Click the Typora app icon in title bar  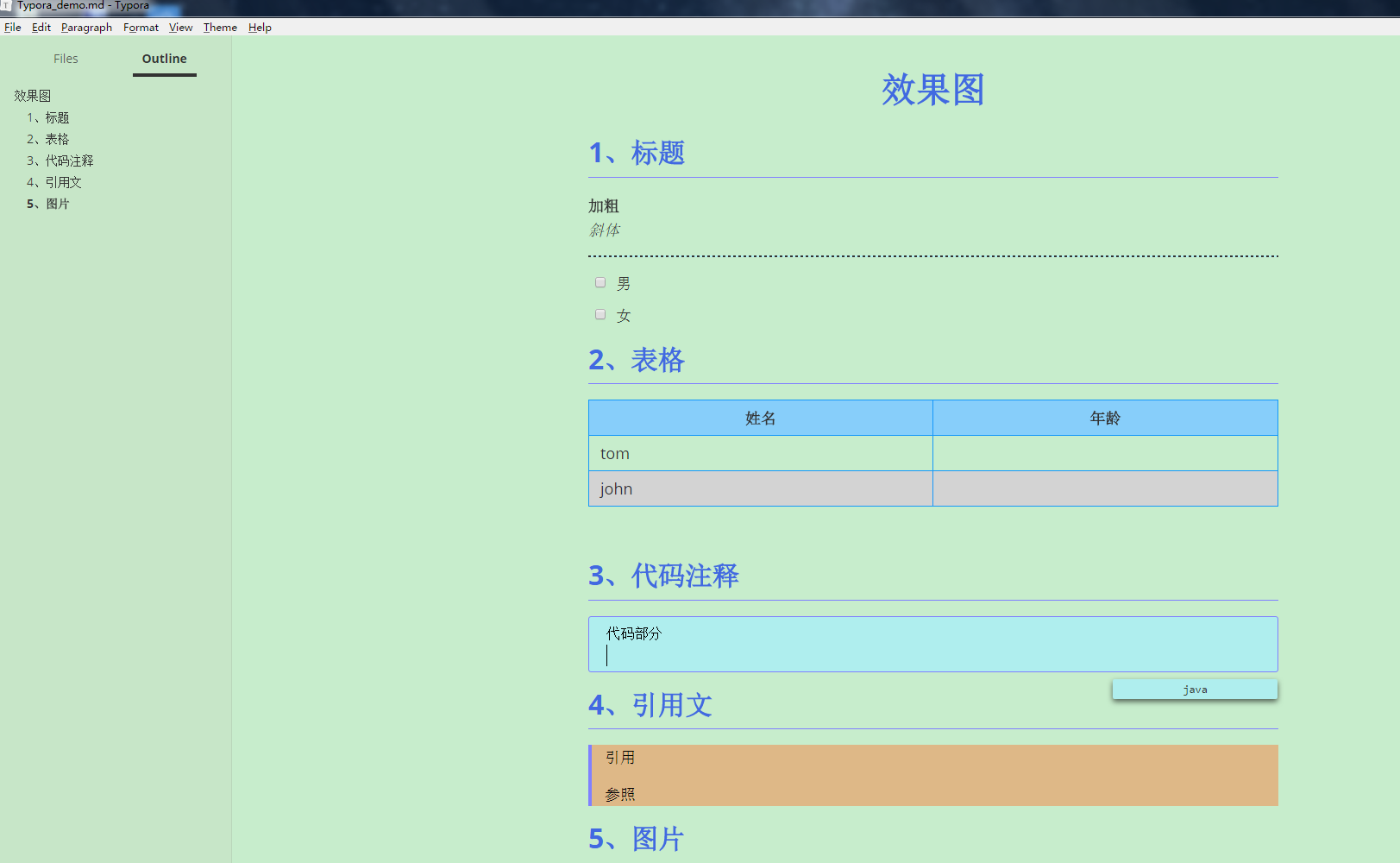point(6,5)
